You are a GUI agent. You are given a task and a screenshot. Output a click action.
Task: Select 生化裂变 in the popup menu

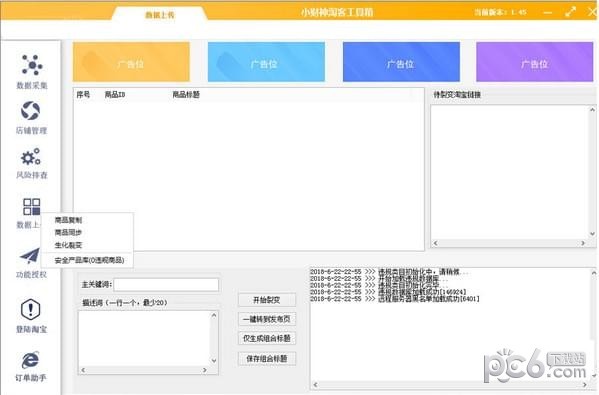68,245
